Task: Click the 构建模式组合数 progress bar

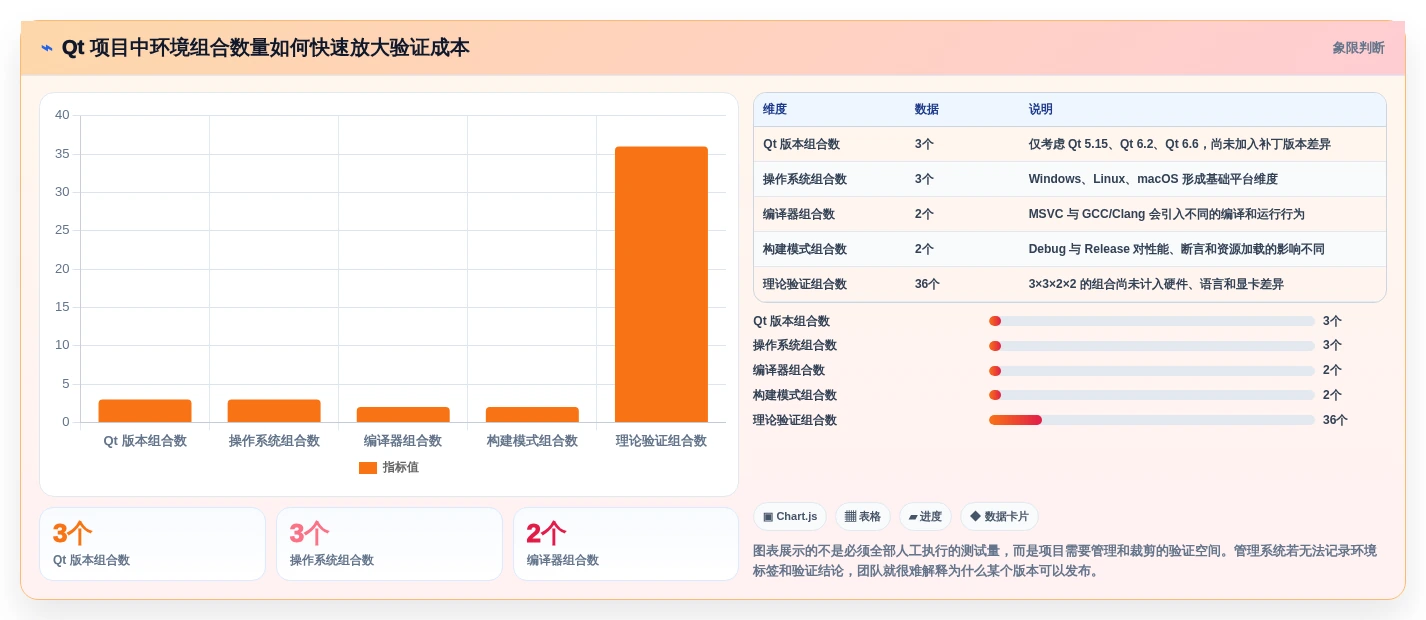Action: point(1152,395)
